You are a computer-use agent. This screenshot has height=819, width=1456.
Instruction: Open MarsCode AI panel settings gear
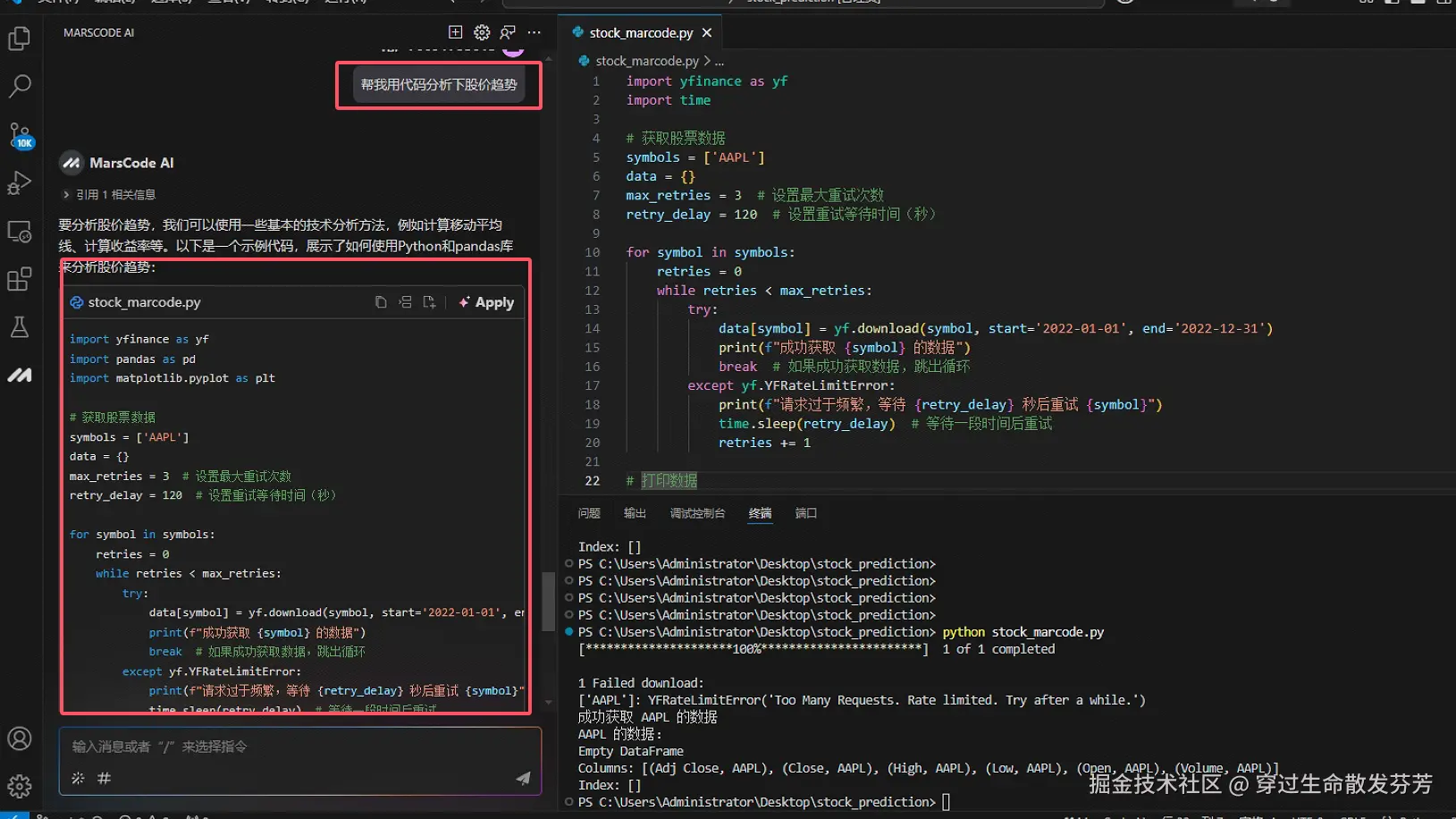pyautogui.click(x=482, y=32)
